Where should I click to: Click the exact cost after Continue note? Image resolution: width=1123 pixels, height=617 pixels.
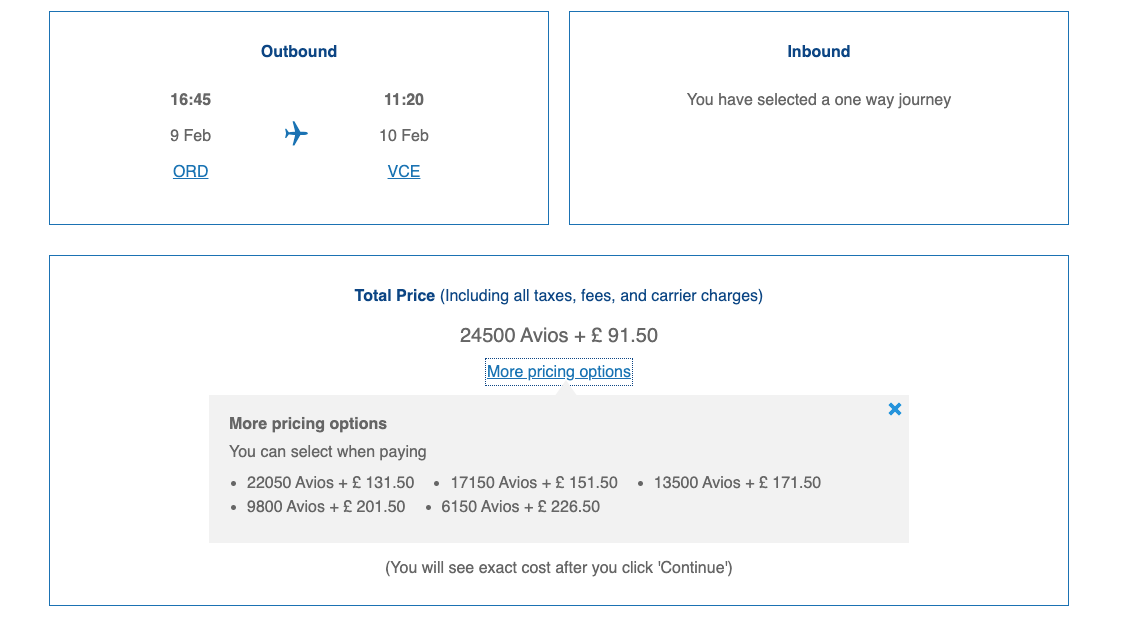point(559,567)
